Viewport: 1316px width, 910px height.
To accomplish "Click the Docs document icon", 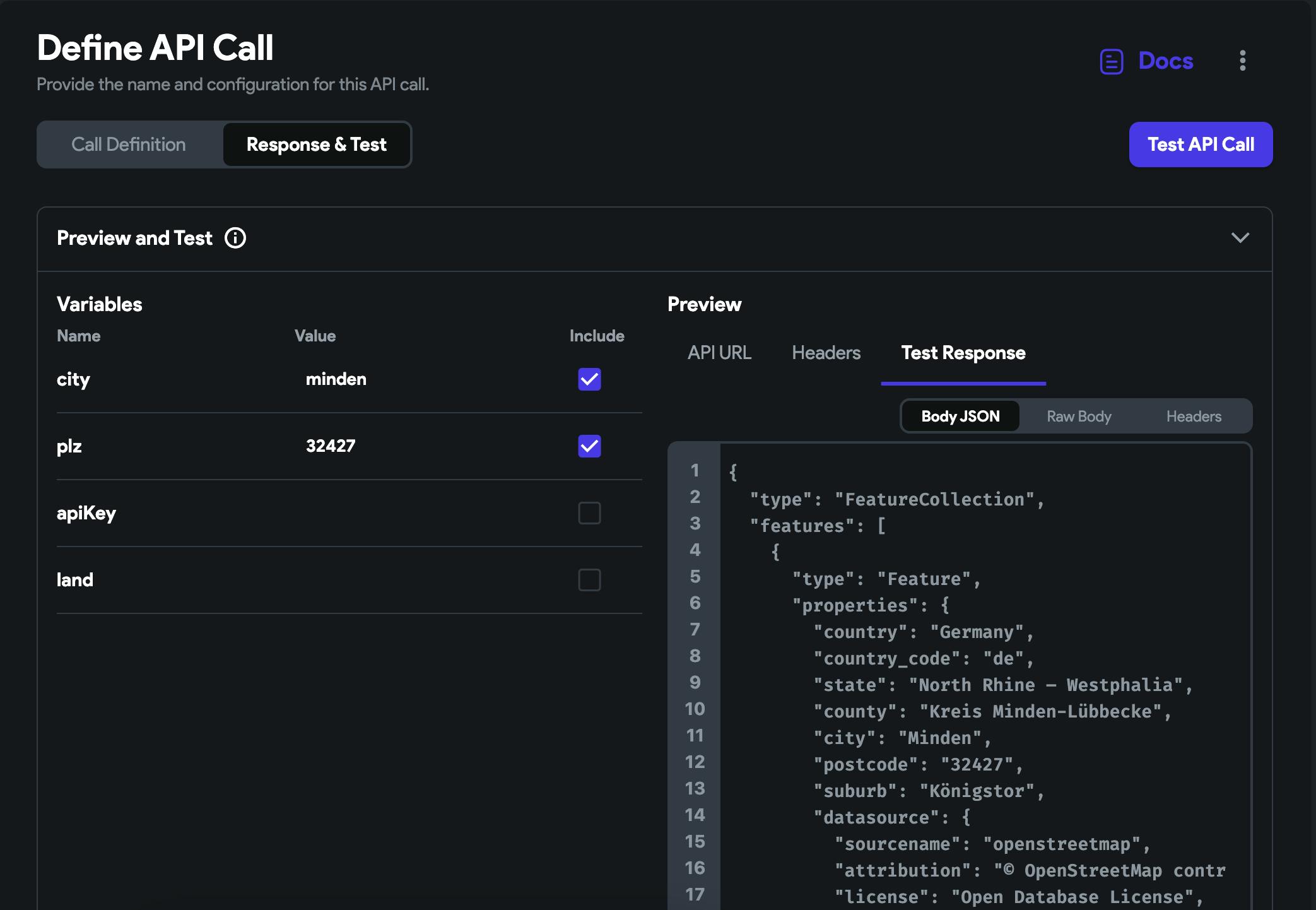I will (1111, 61).
